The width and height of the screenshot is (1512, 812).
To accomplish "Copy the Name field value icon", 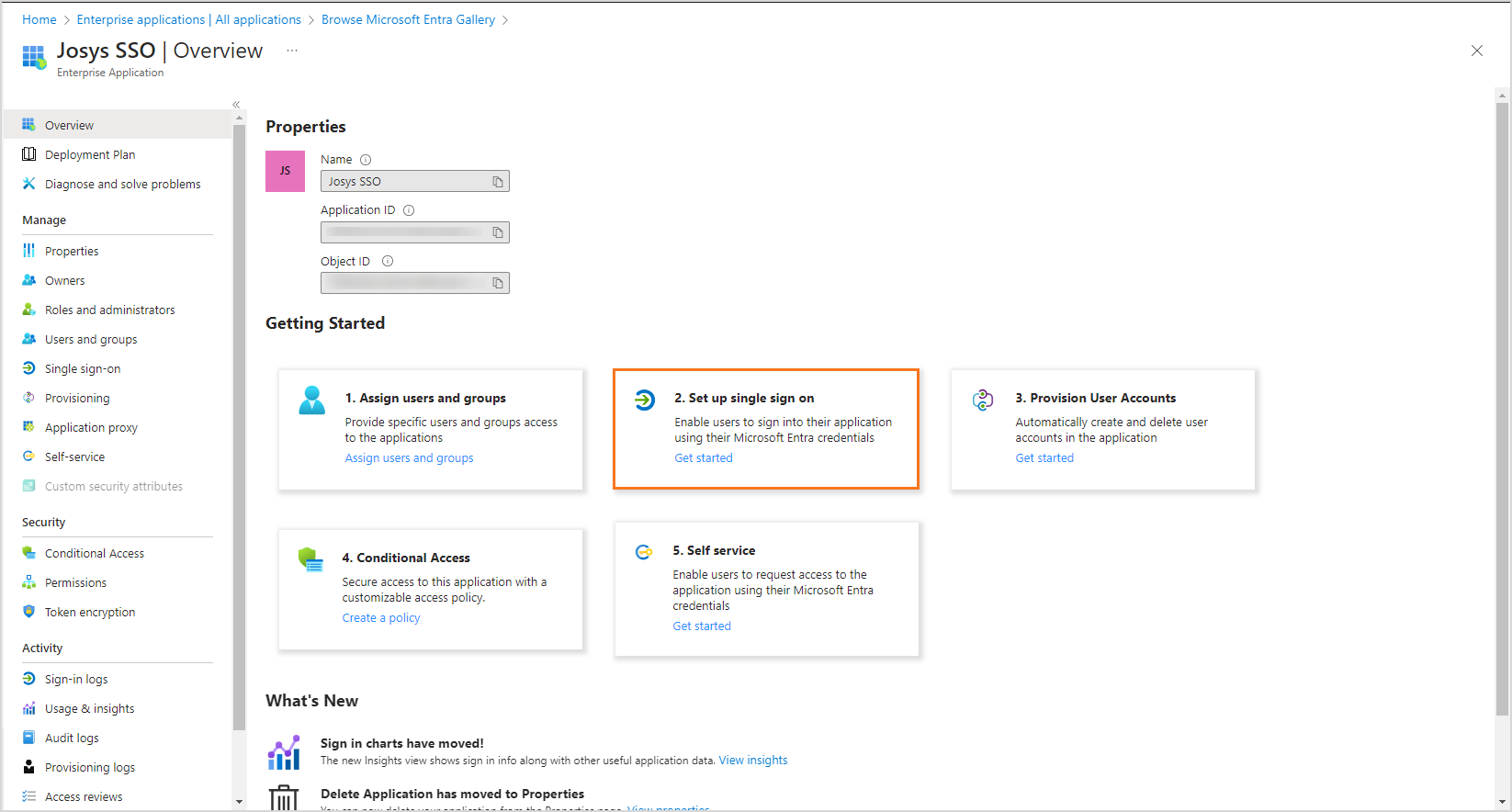I will click(x=498, y=182).
